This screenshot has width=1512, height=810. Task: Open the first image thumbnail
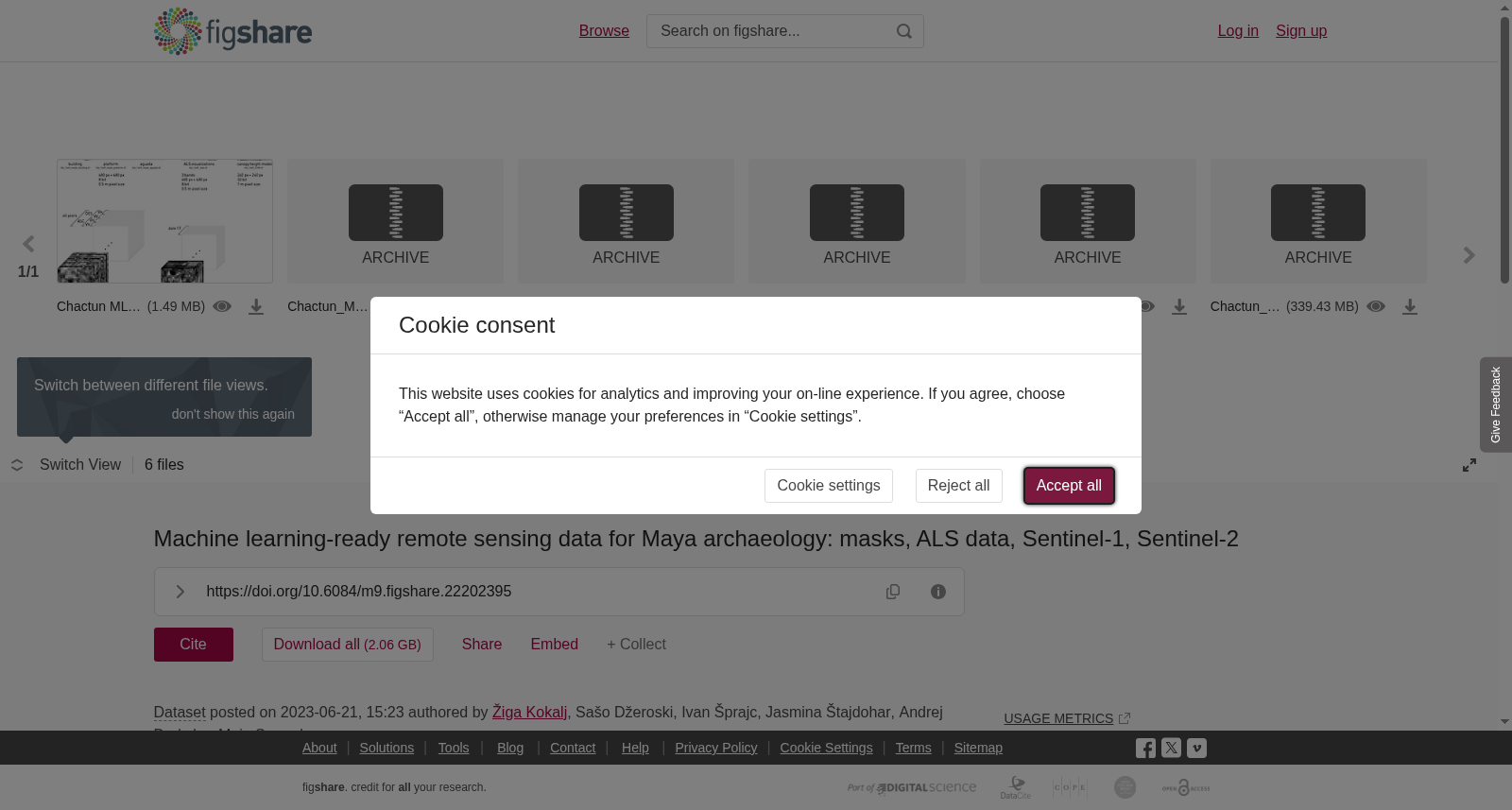pos(164,221)
